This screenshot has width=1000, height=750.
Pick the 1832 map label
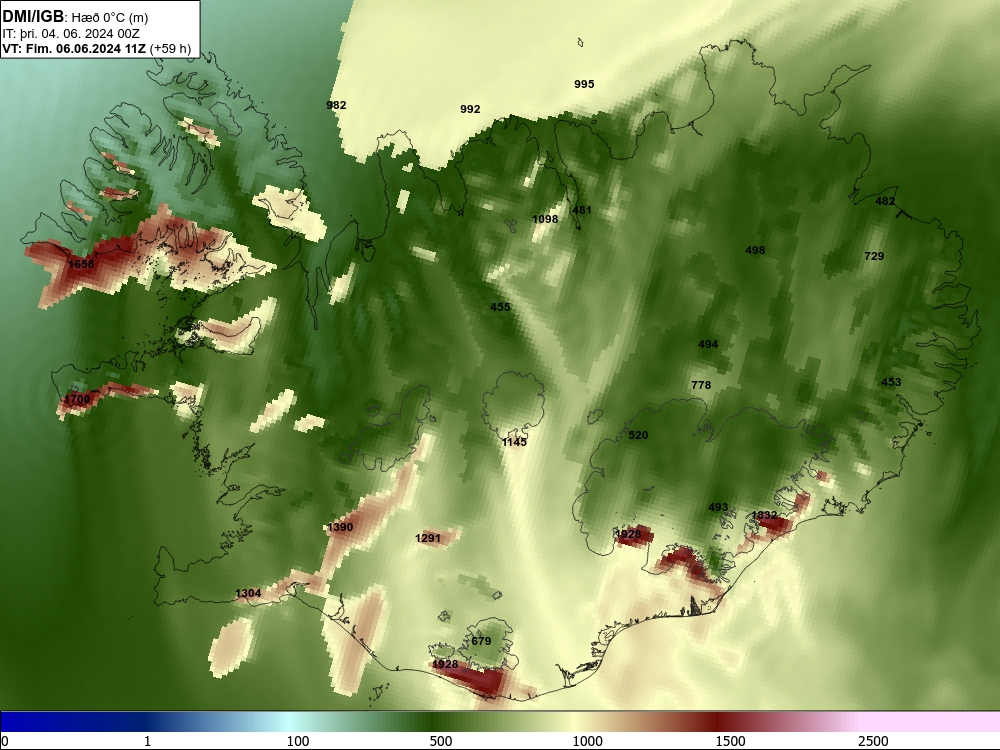(x=764, y=515)
